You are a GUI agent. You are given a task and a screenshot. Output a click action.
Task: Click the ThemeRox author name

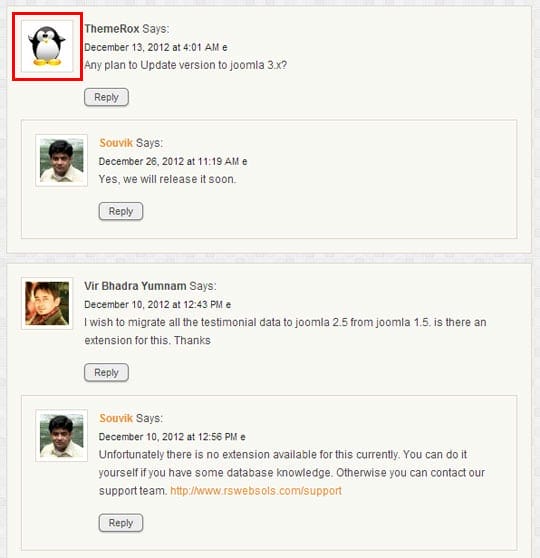112,28
